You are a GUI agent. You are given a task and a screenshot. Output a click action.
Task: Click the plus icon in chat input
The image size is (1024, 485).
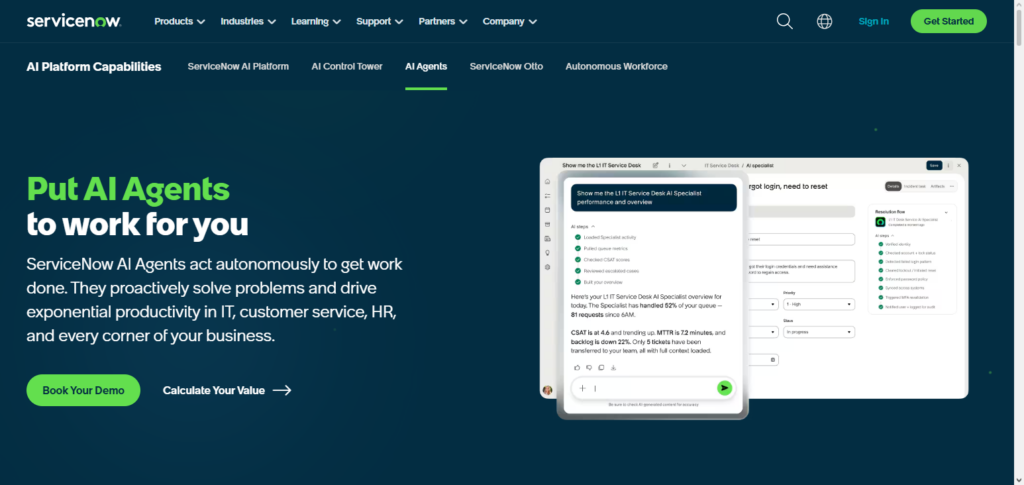click(x=583, y=388)
